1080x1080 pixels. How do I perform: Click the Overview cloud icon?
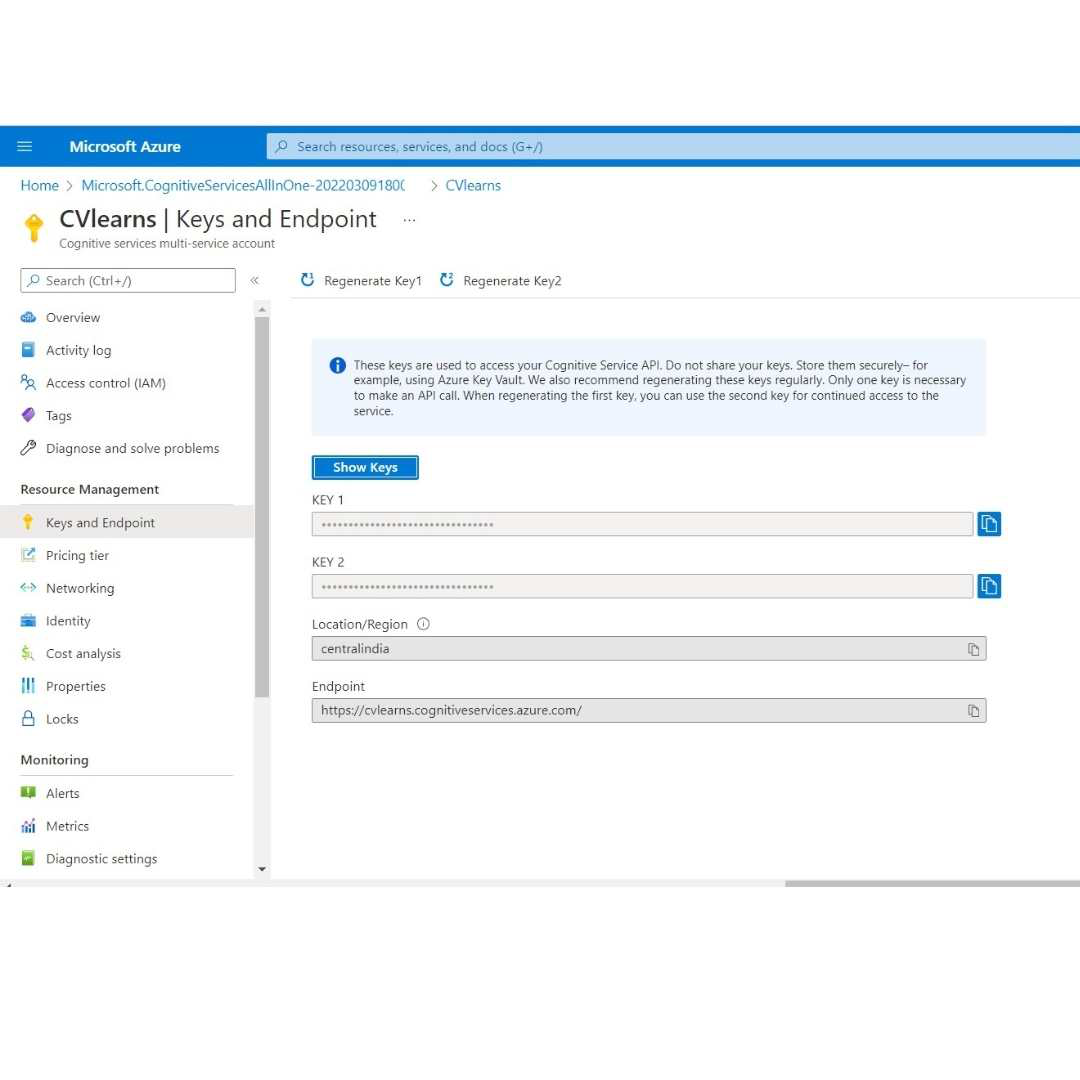coord(28,317)
